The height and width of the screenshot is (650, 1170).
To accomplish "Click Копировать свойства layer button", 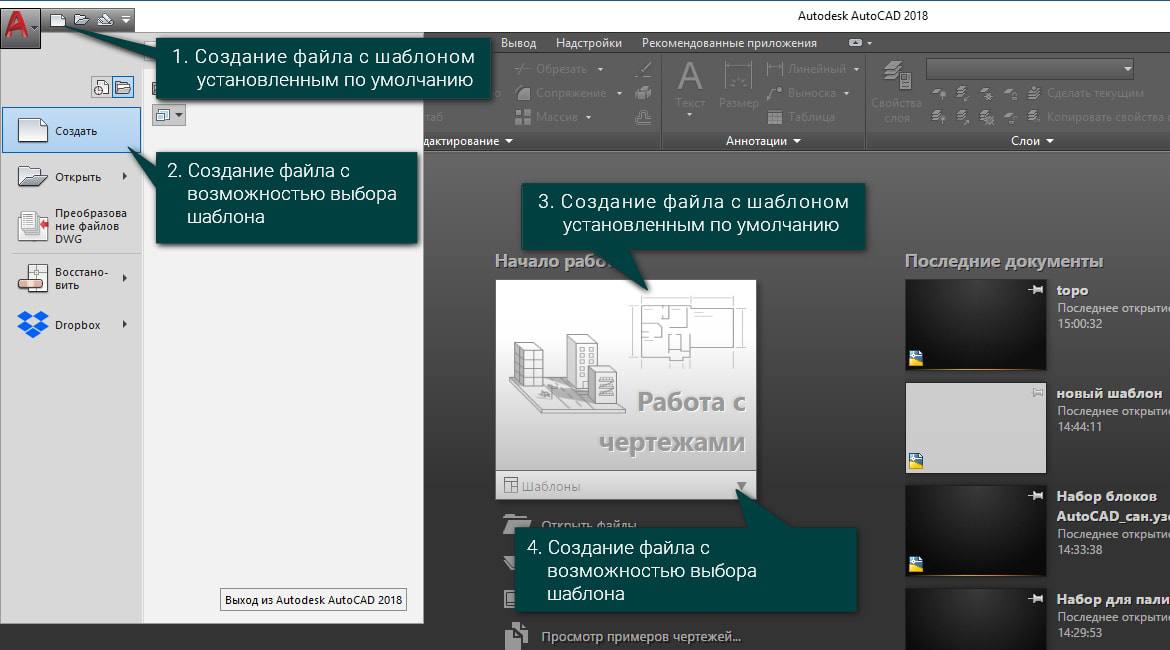I will [x=1097, y=117].
